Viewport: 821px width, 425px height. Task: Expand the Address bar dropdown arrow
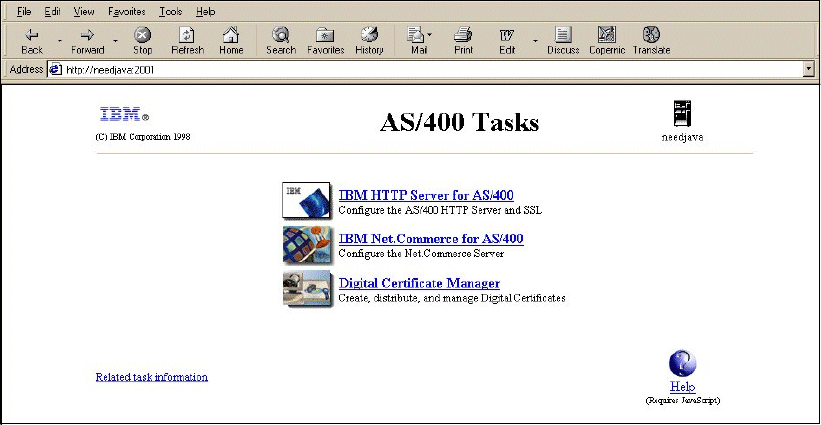click(809, 69)
